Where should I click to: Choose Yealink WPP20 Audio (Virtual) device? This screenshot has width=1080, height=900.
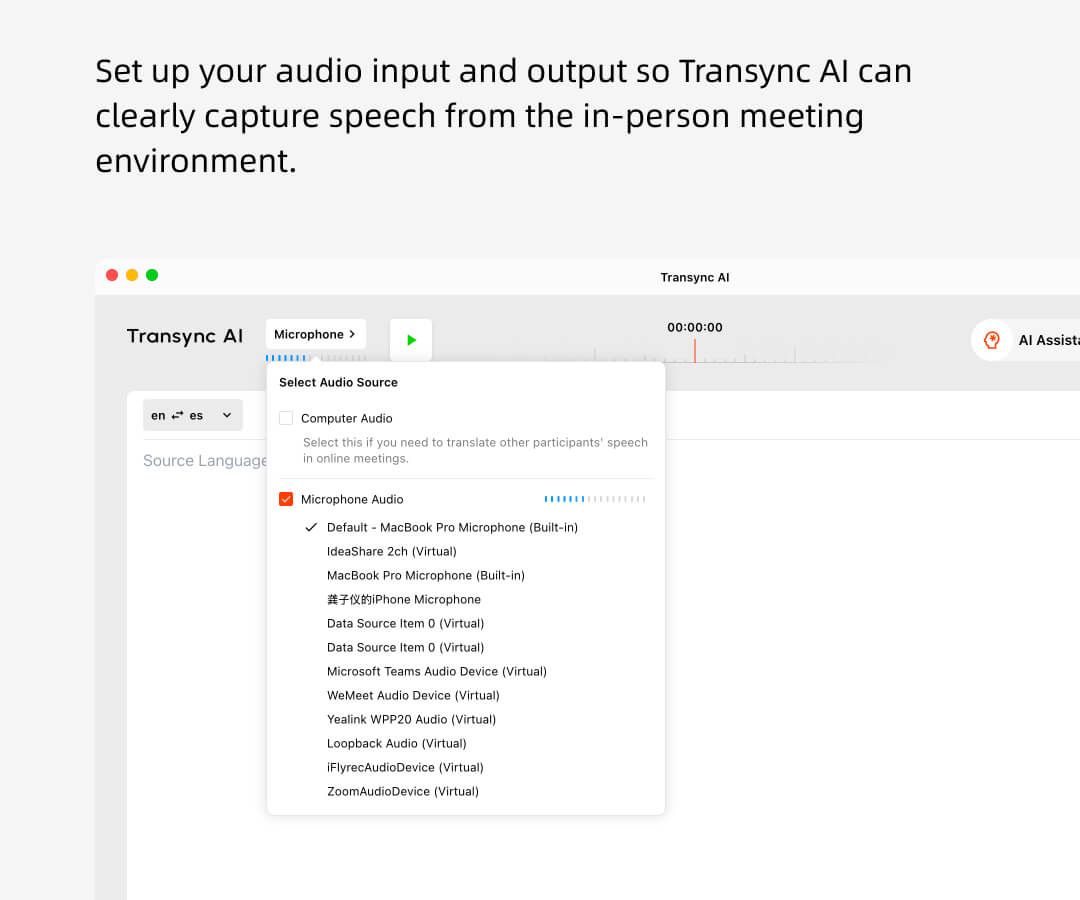click(x=411, y=719)
